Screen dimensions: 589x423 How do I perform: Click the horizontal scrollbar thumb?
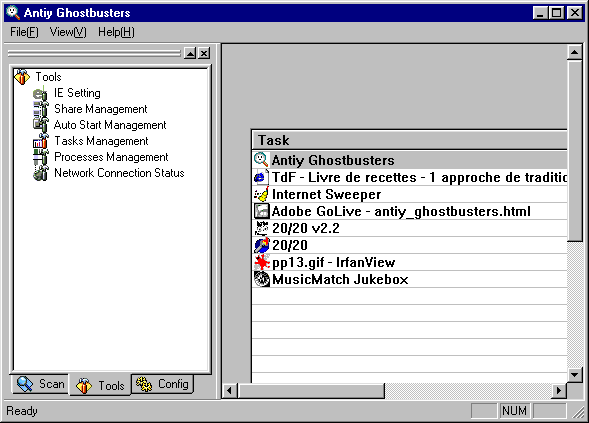coord(311,391)
